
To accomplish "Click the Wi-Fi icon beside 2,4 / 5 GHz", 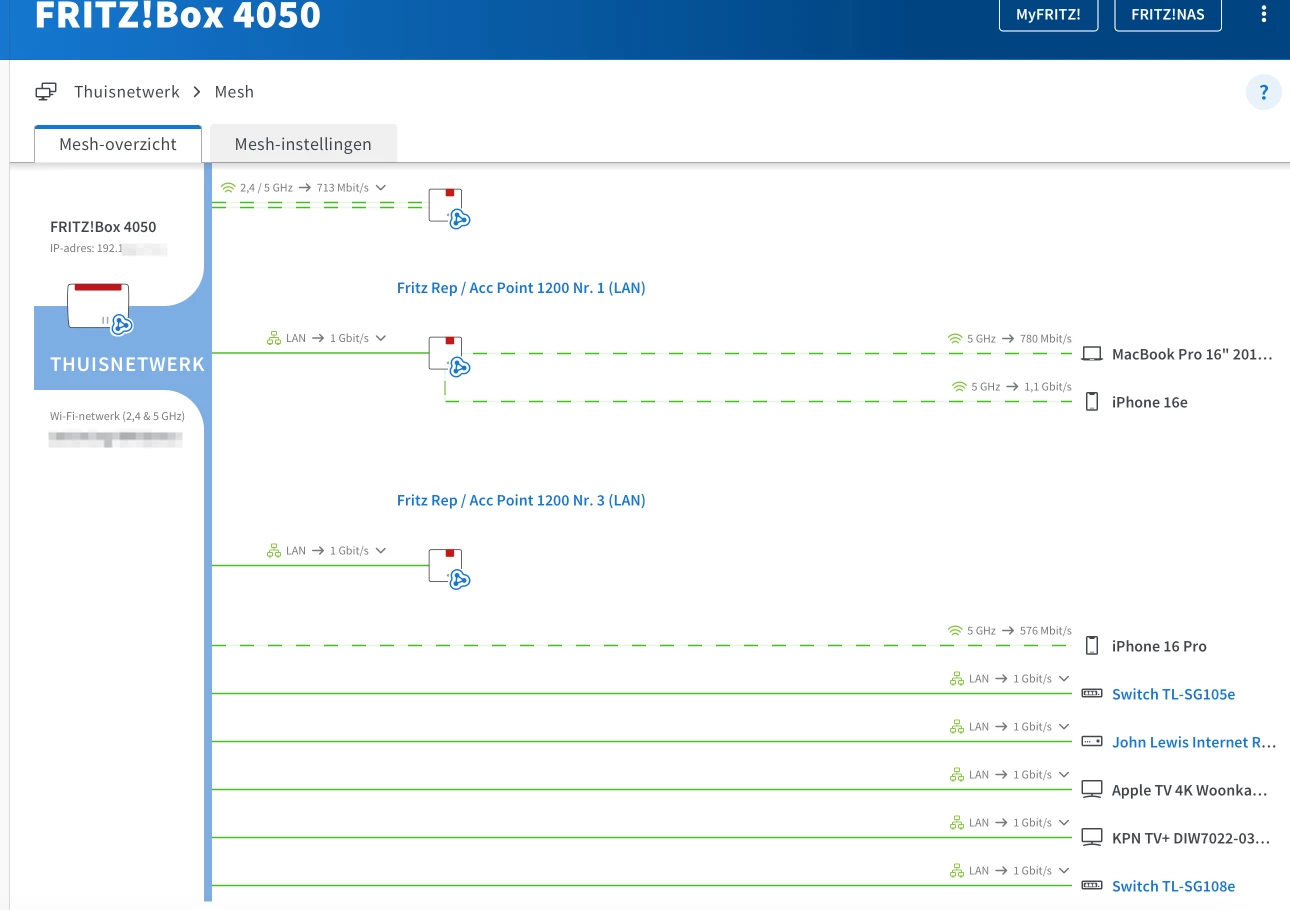I will click(228, 187).
